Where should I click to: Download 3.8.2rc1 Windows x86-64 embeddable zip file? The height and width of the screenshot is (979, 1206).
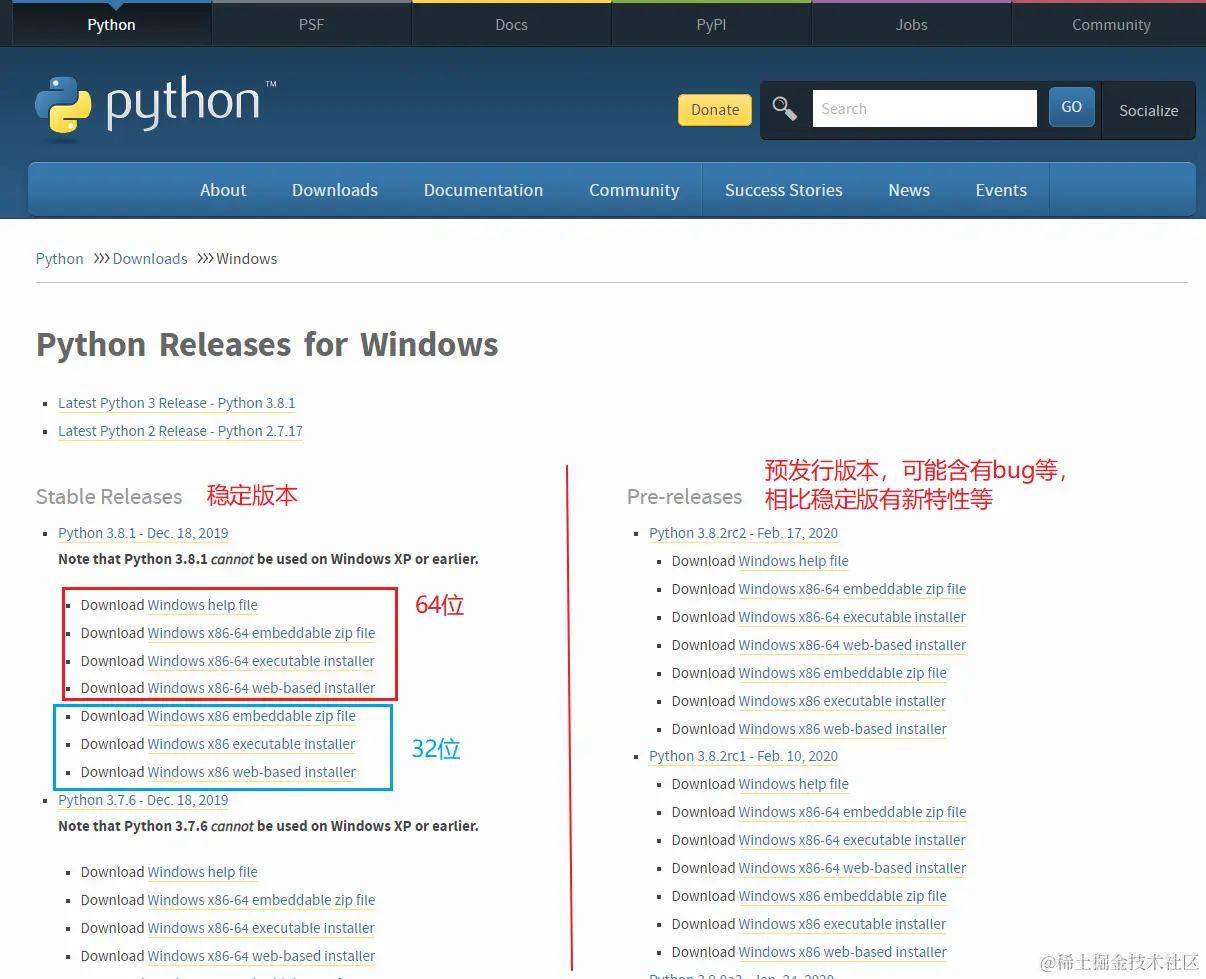click(853, 812)
